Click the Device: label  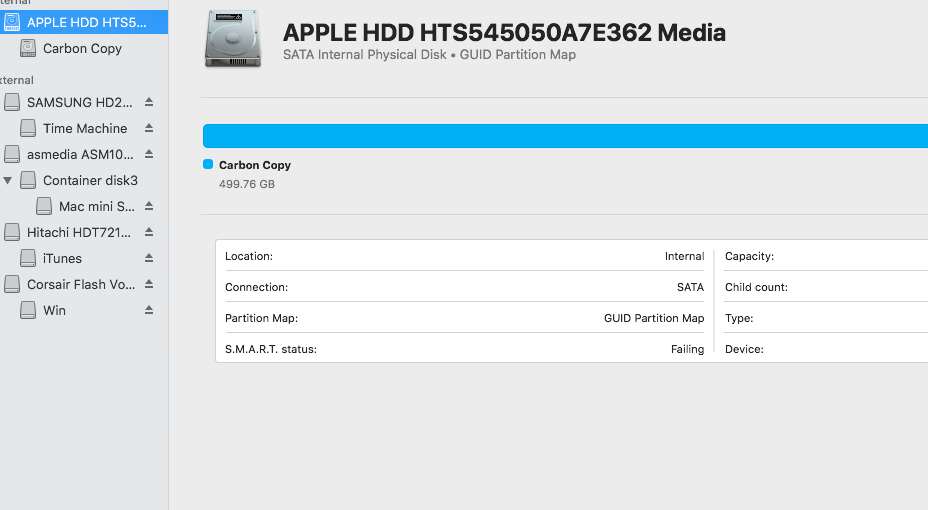tap(744, 349)
